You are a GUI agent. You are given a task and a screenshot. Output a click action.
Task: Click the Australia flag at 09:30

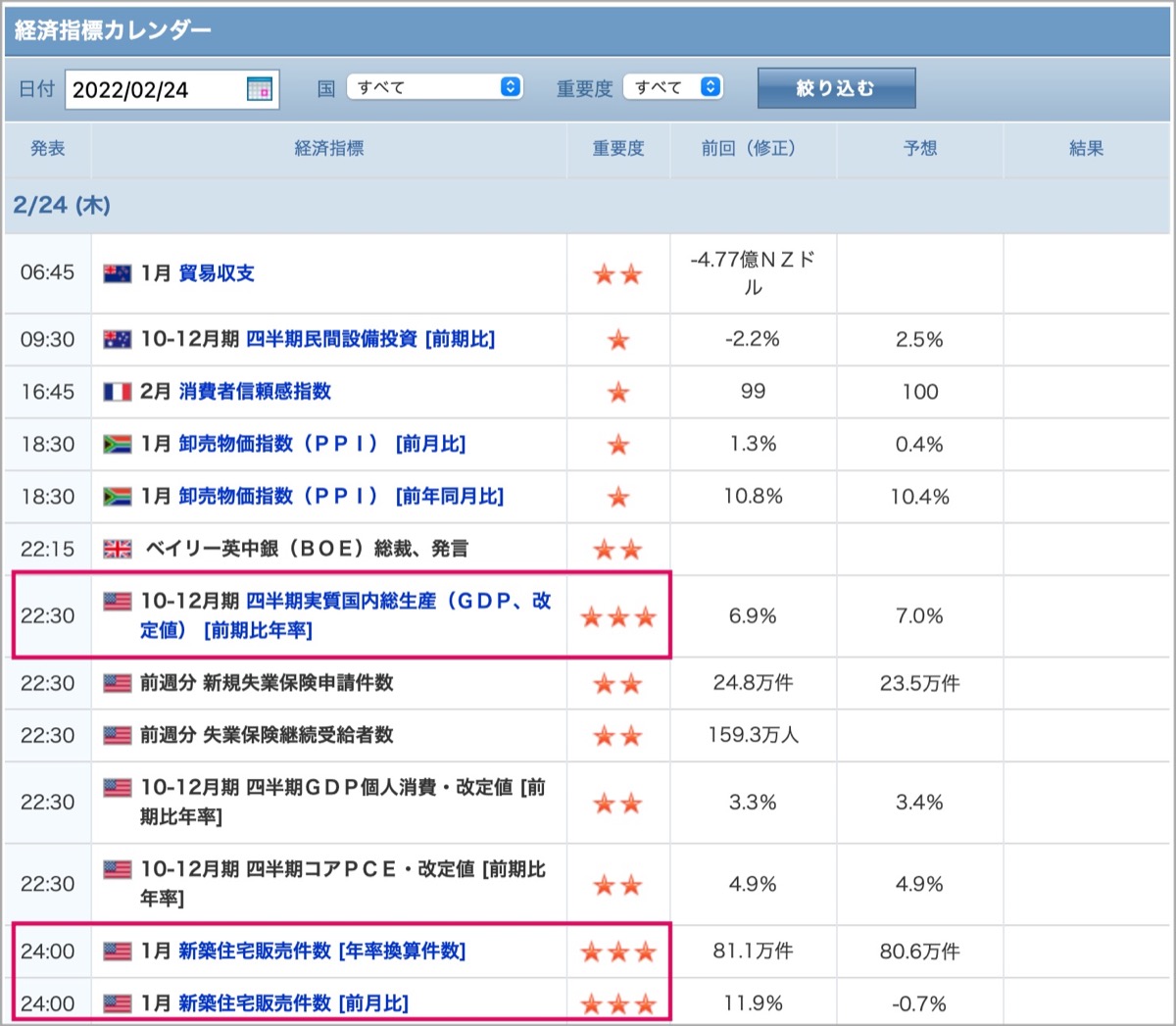coord(118,339)
